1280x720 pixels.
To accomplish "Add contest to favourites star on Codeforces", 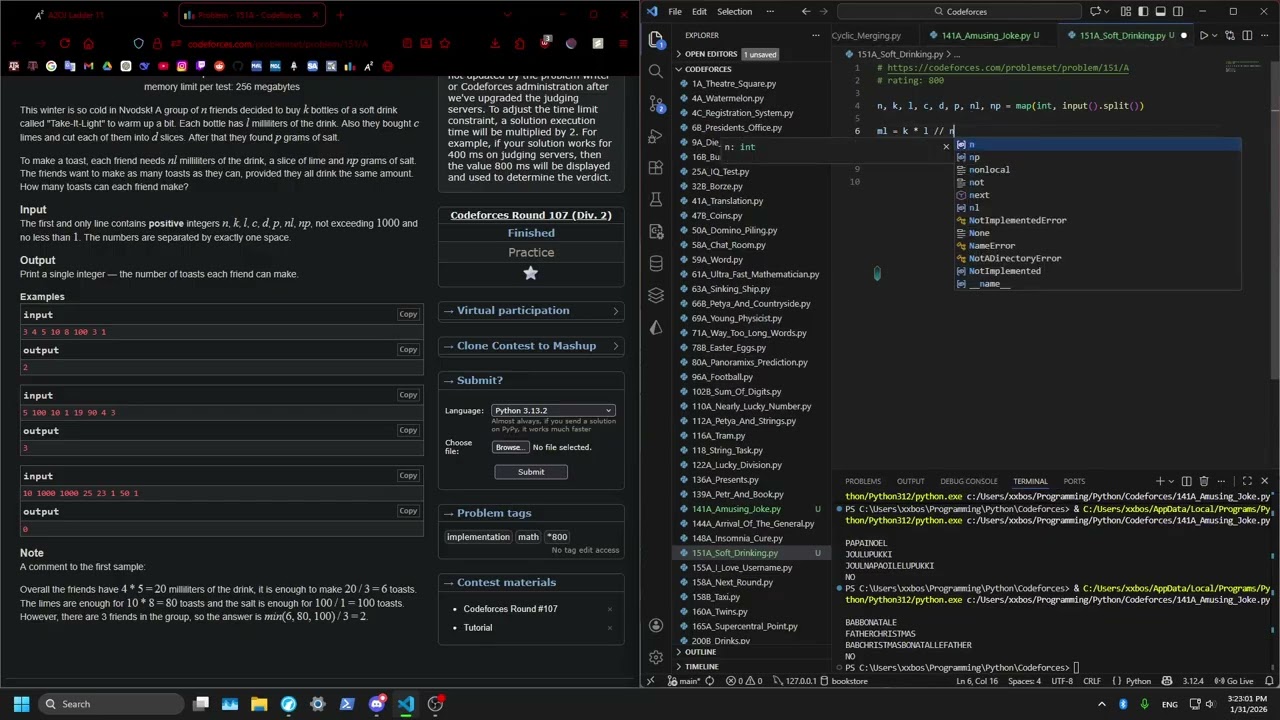I will pyautogui.click(x=531, y=273).
